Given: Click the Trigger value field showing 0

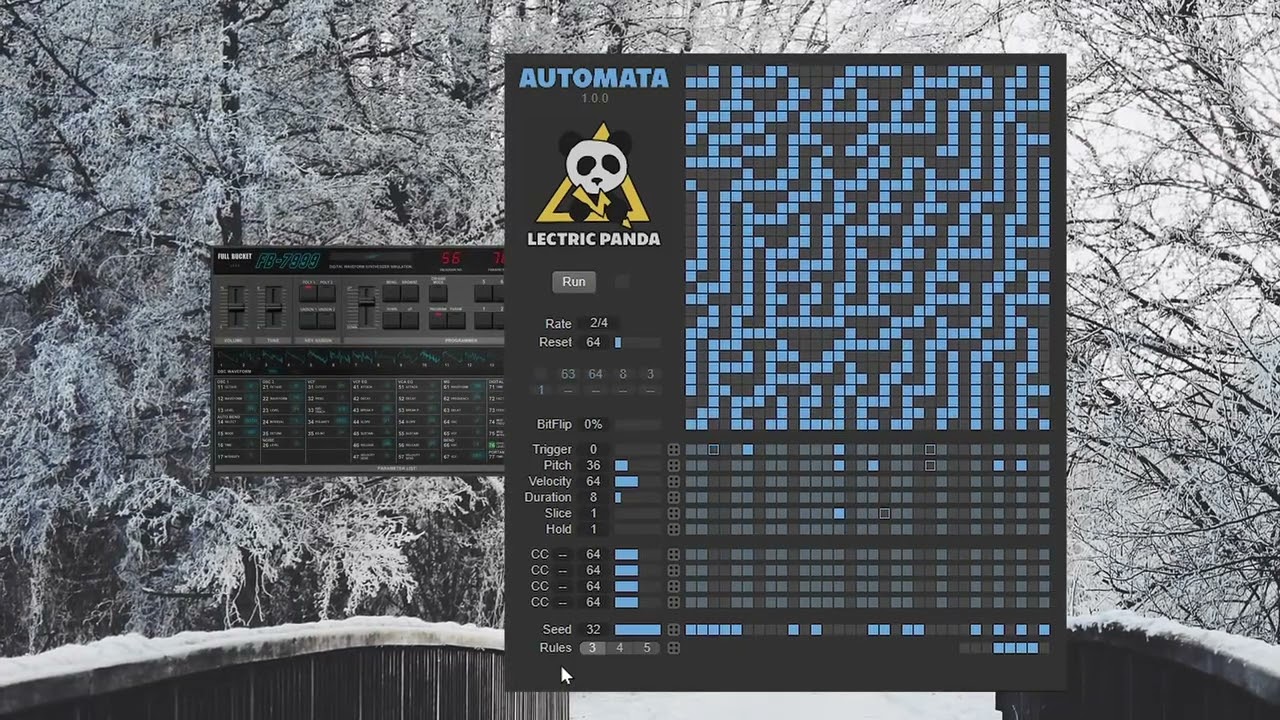Looking at the screenshot, I should 593,450.
